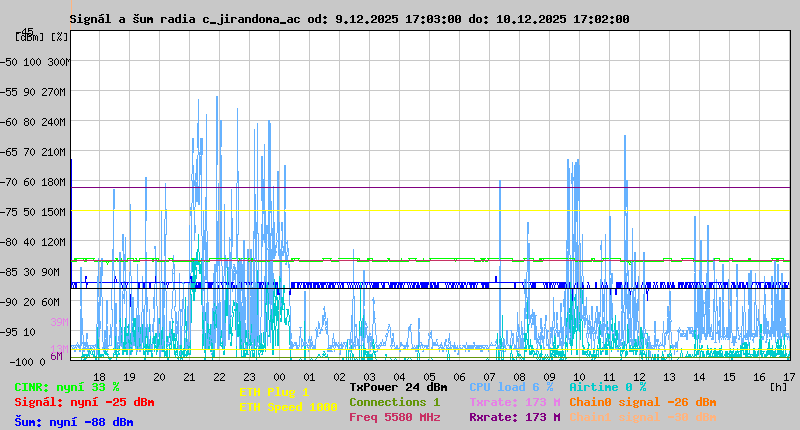Image resolution: width=800 pixels, height=430 pixels.
Task: Click the '-65' dBm y-axis label
Action: [9, 153]
